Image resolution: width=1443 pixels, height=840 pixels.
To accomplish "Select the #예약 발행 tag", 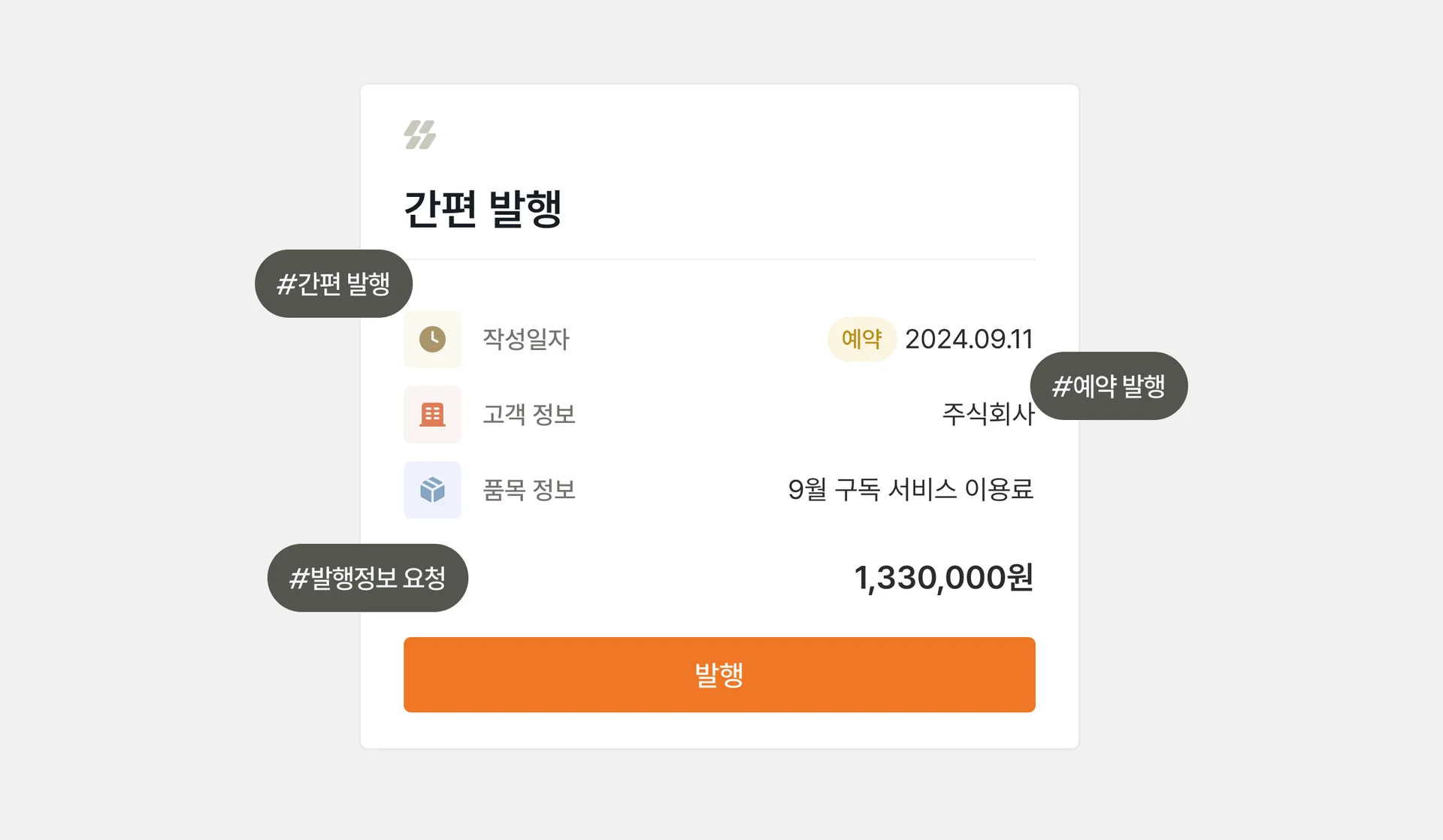I will tap(1108, 385).
